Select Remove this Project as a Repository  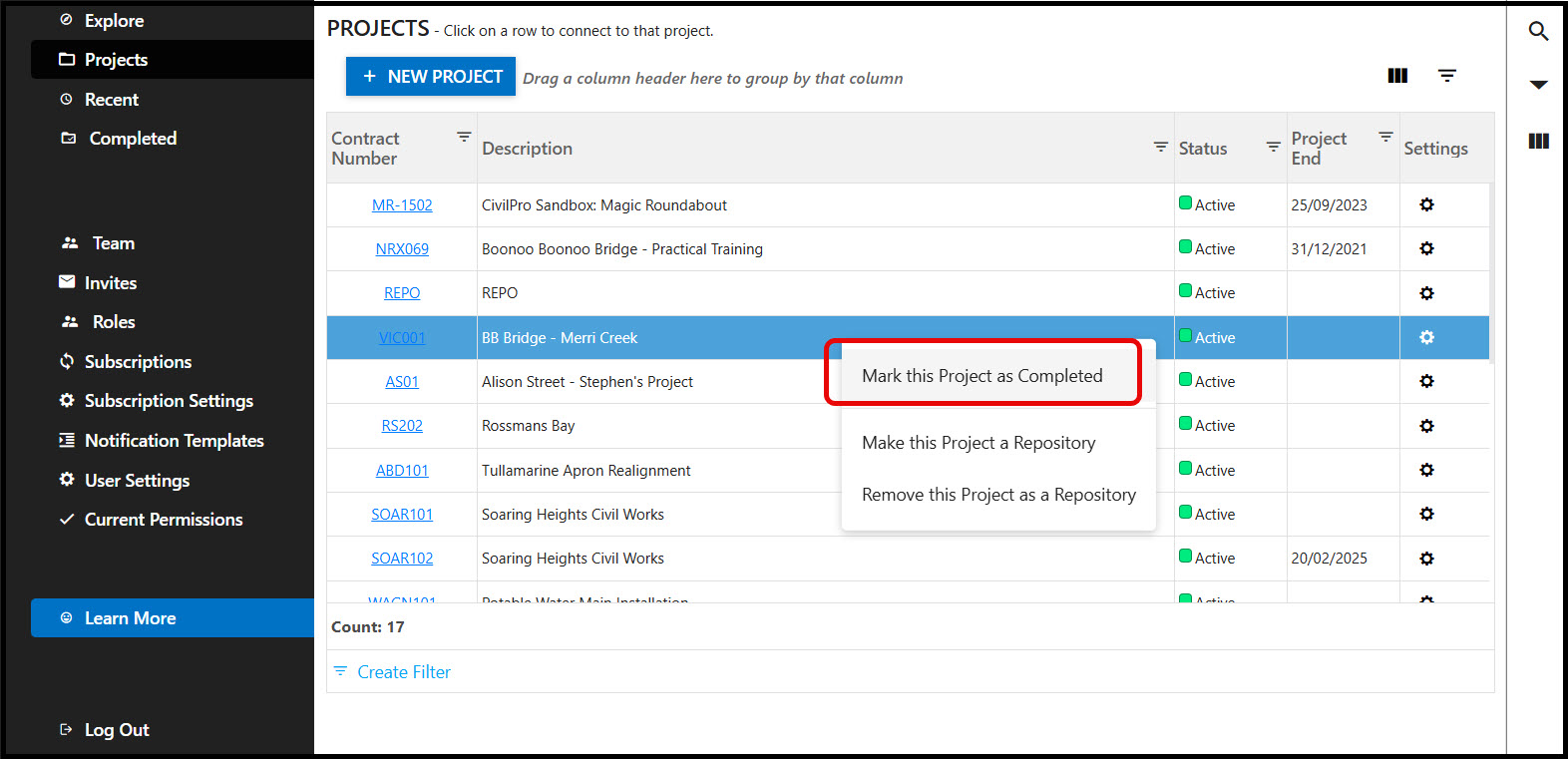997,495
